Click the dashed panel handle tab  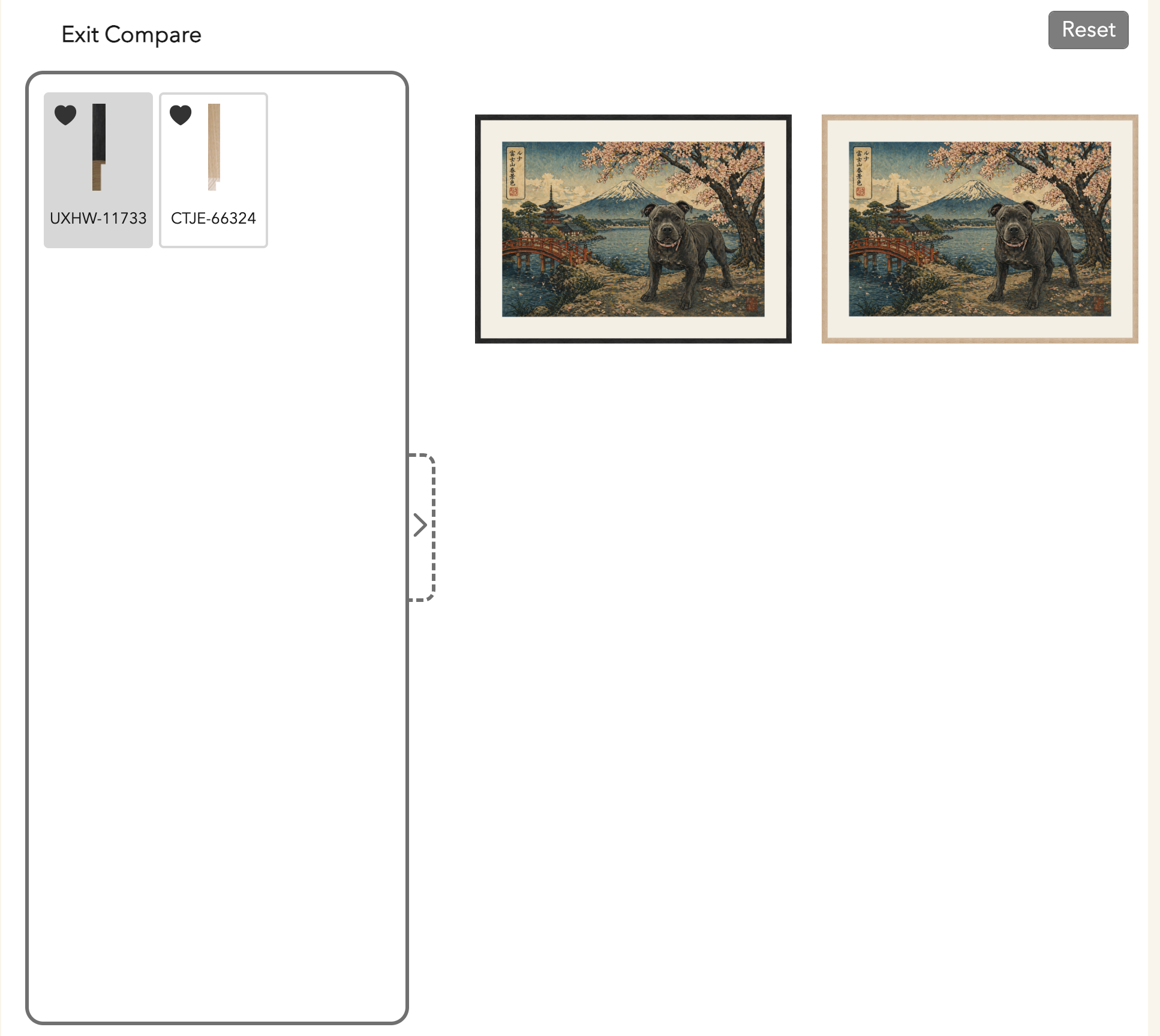[422, 527]
